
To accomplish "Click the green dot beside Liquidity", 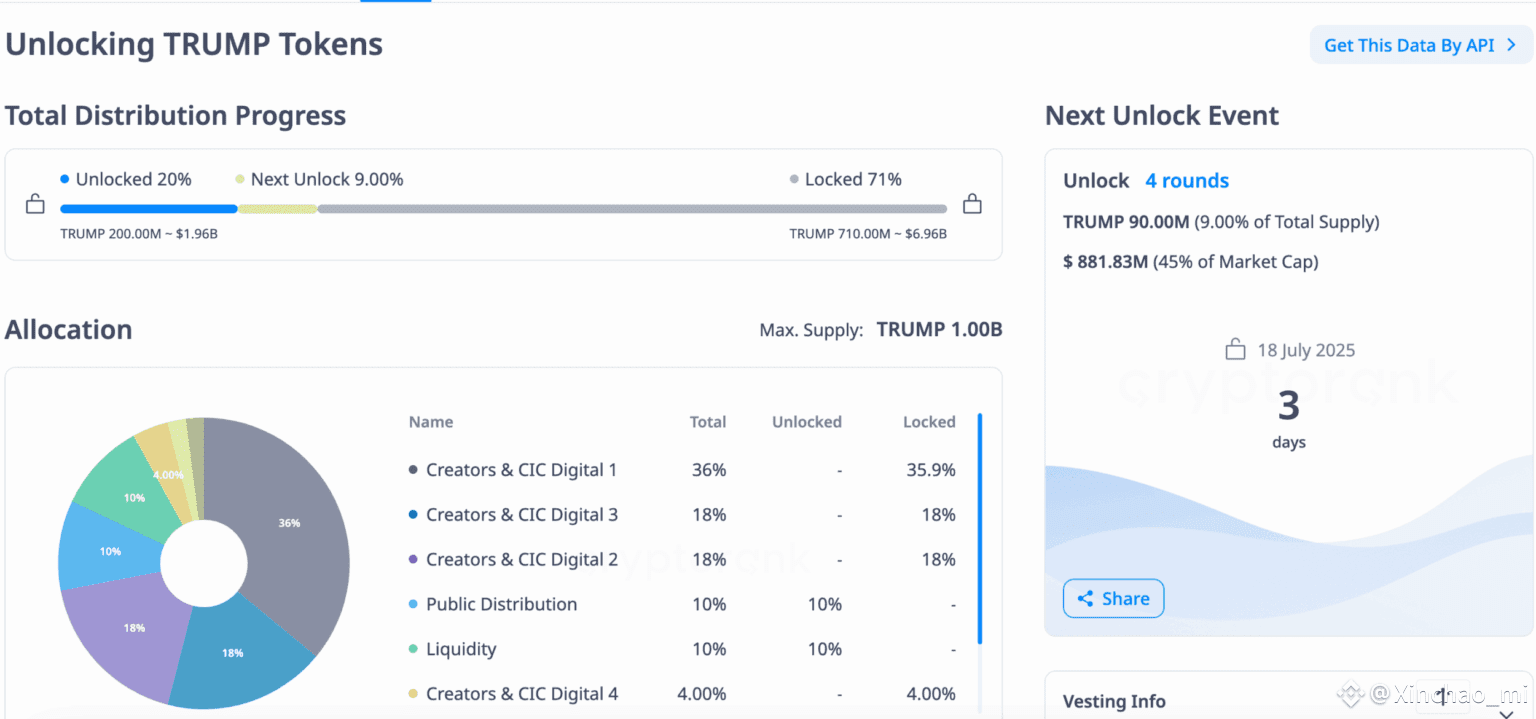I will (413, 649).
